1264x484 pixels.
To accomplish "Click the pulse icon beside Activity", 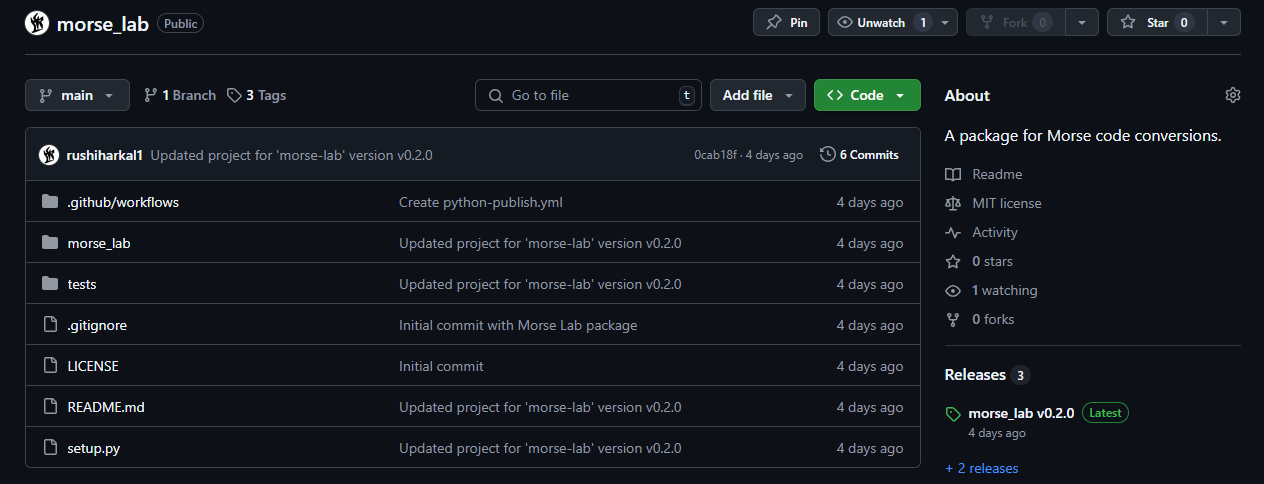I will (953, 232).
